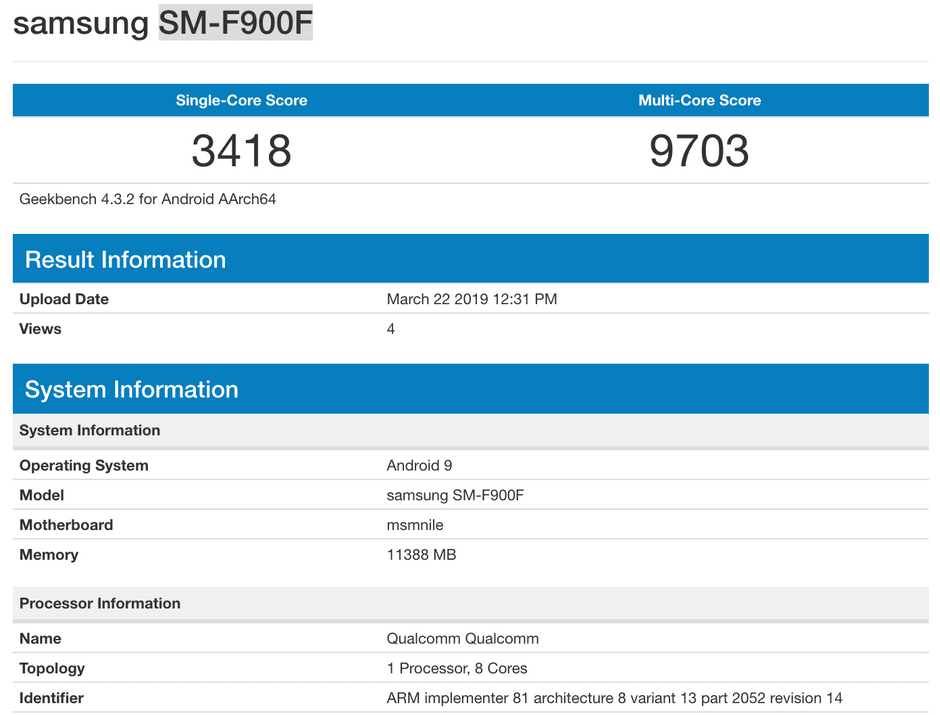Select the single-core score 3418
The height and width of the screenshot is (715, 940).
[240, 151]
